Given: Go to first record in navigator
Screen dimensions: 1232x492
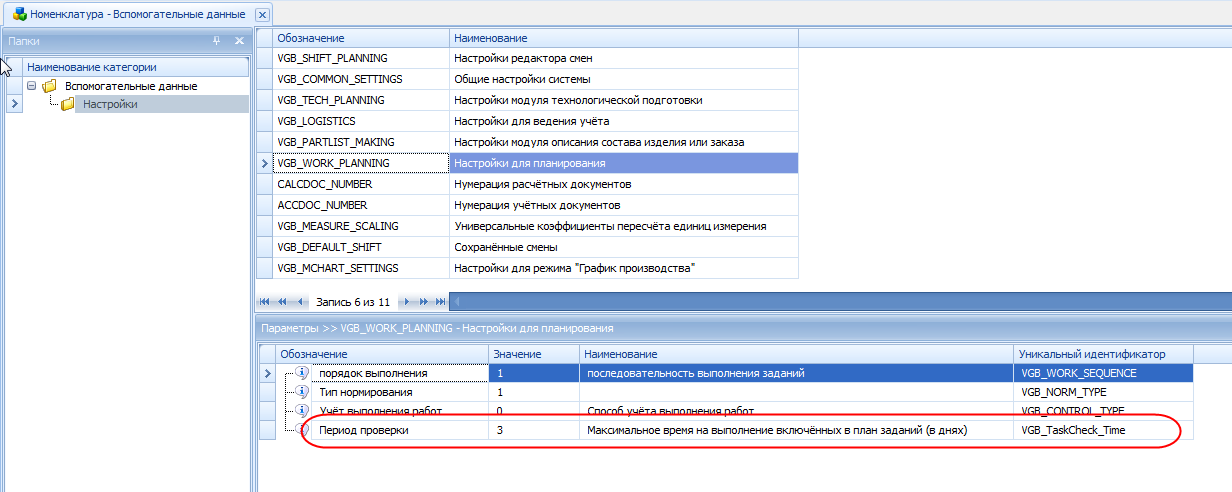Looking at the screenshot, I should pos(265,301).
